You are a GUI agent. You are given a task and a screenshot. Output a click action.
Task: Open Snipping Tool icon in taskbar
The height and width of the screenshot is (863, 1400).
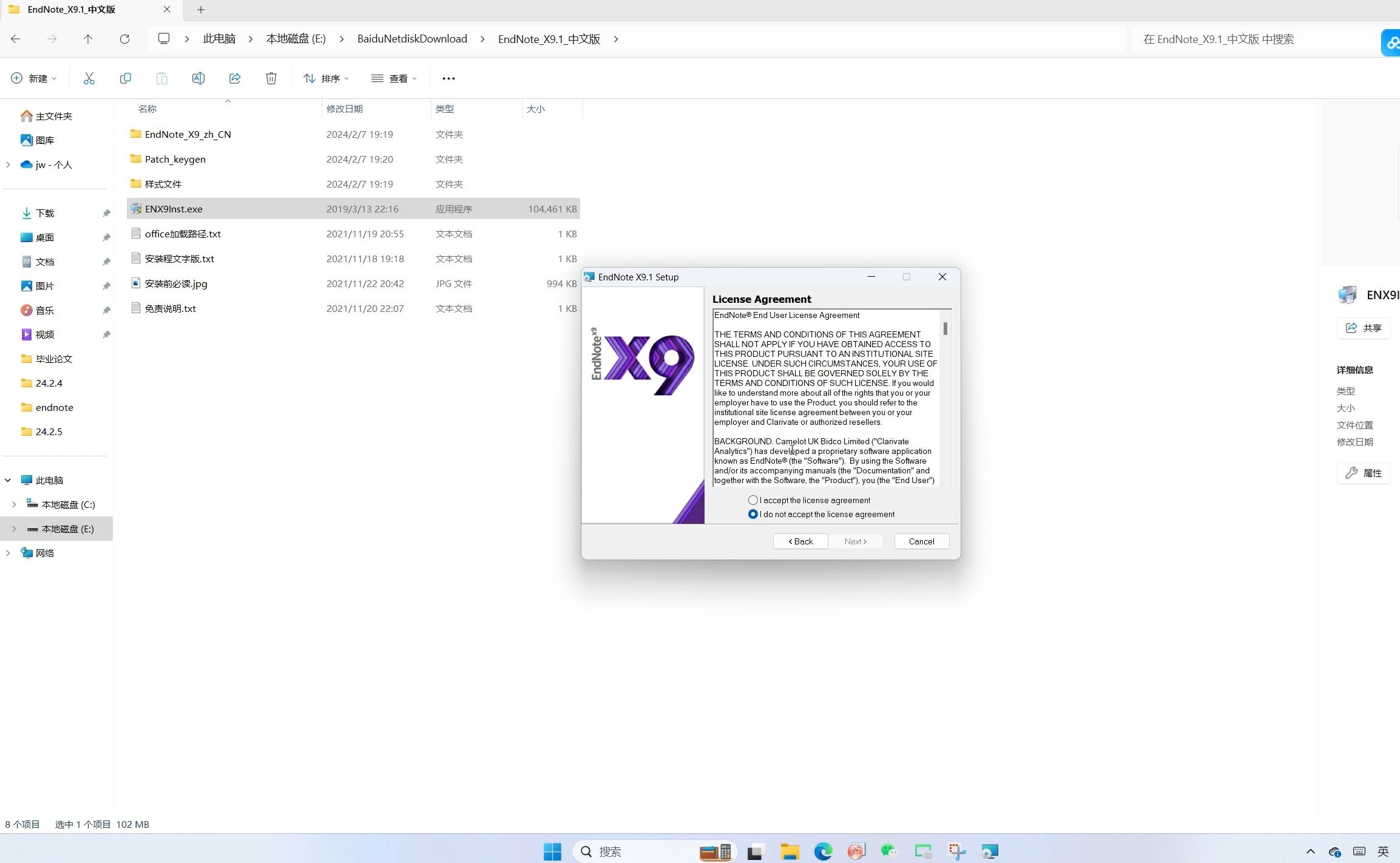coord(957,851)
